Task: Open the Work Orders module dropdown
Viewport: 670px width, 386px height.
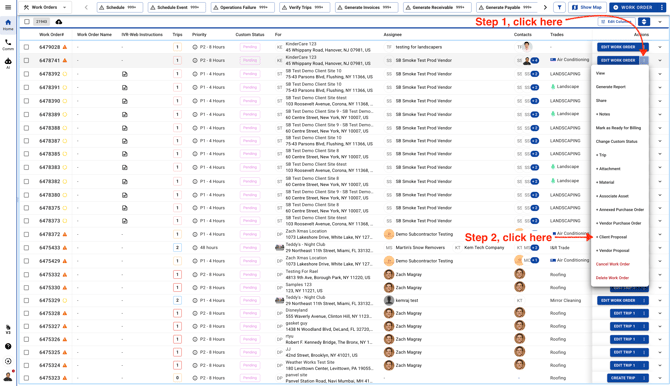Action: tap(46, 7)
